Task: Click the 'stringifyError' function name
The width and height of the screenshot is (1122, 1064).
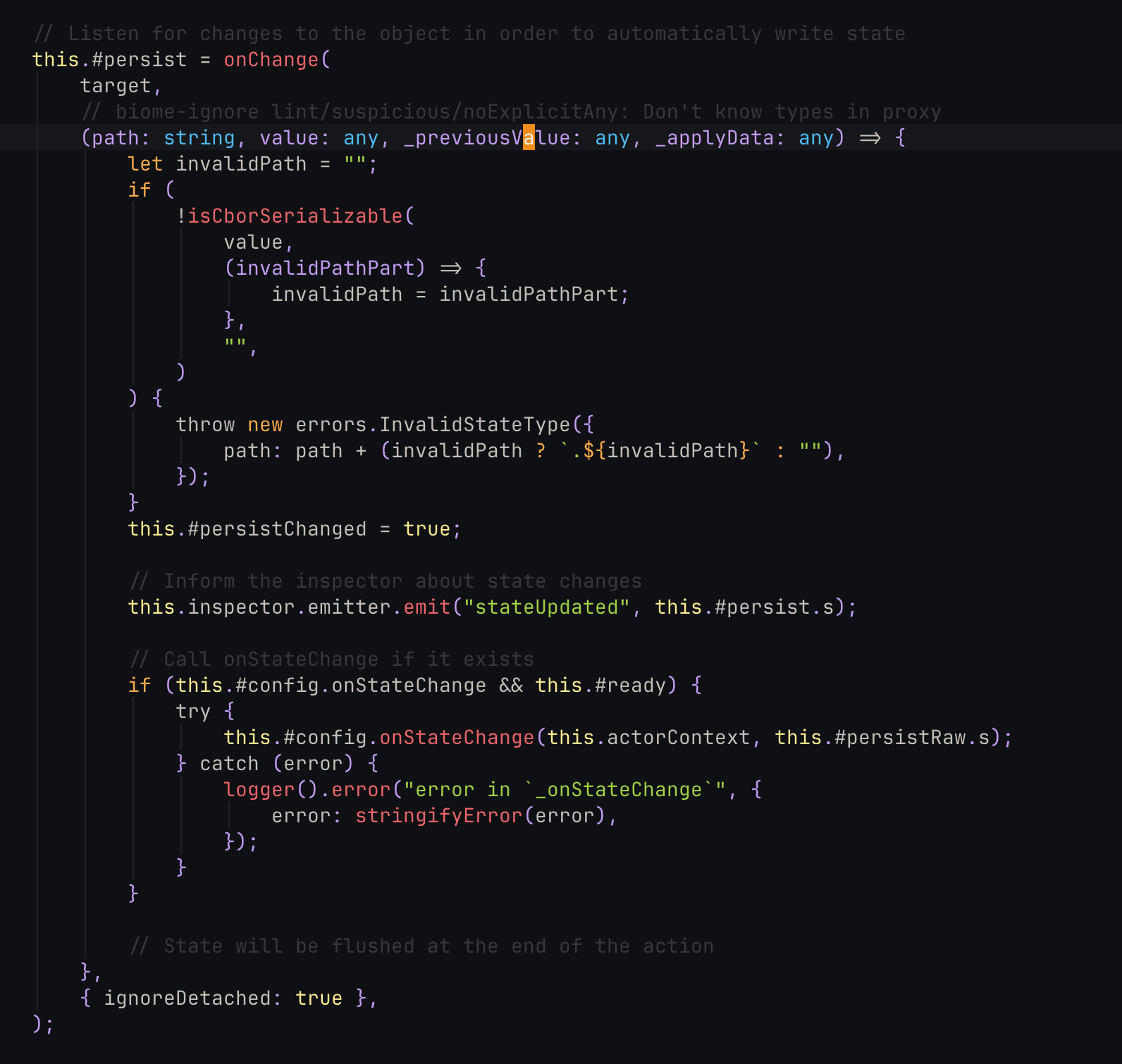Action: click(x=439, y=816)
